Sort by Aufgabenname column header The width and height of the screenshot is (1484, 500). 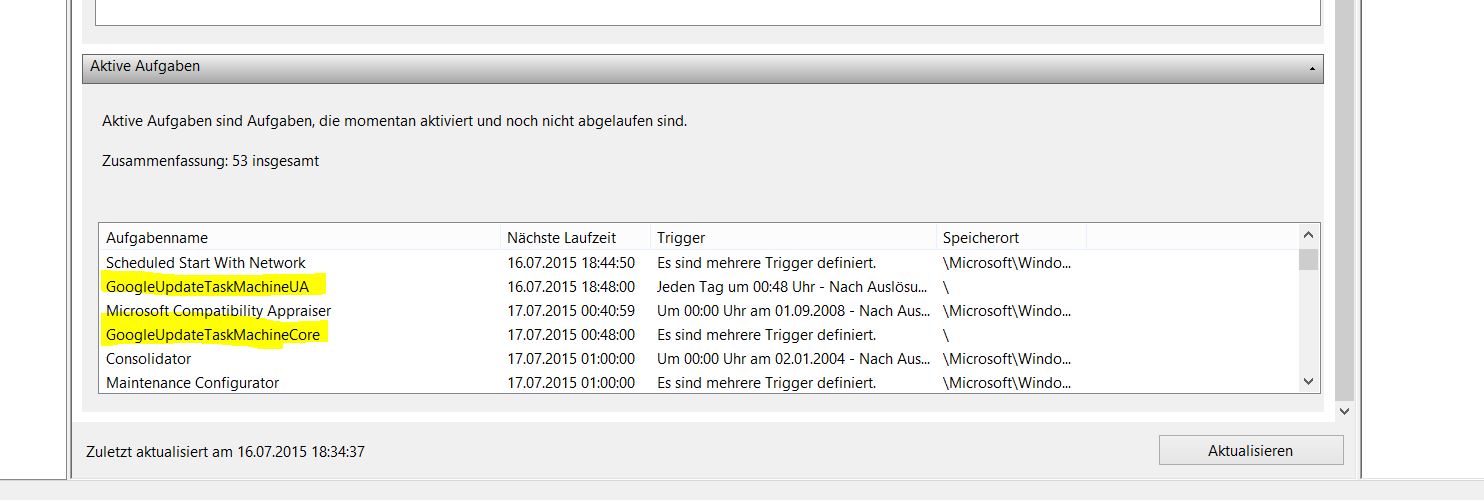pyautogui.click(x=300, y=238)
